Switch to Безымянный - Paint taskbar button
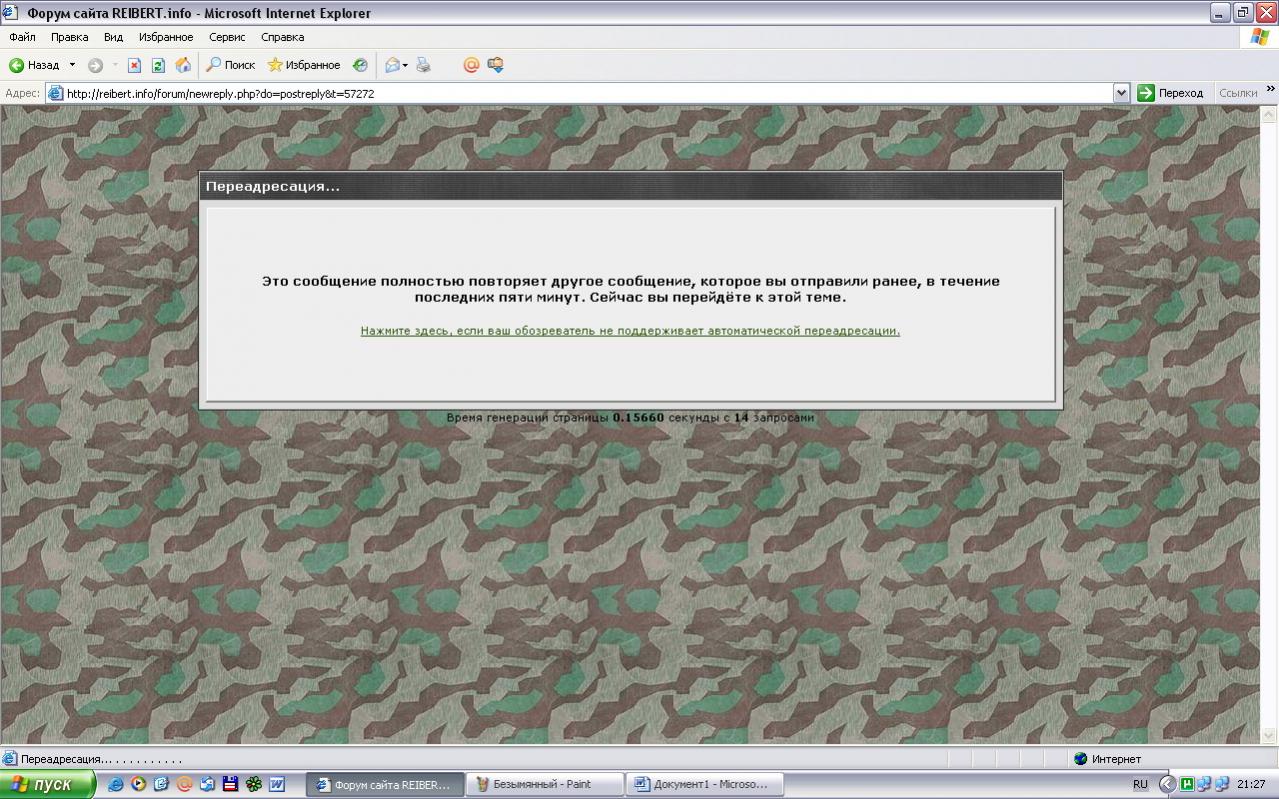The width and height of the screenshot is (1279, 799). coord(544,785)
